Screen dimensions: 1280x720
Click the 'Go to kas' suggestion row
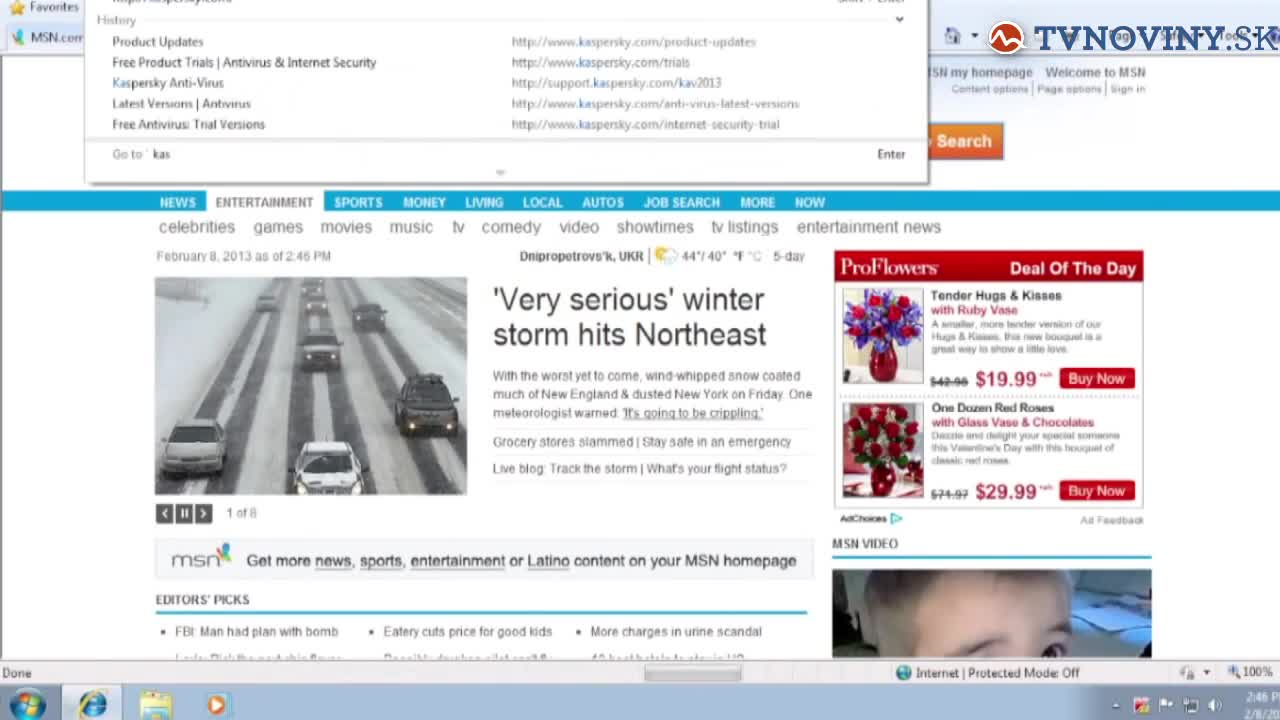click(x=505, y=154)
